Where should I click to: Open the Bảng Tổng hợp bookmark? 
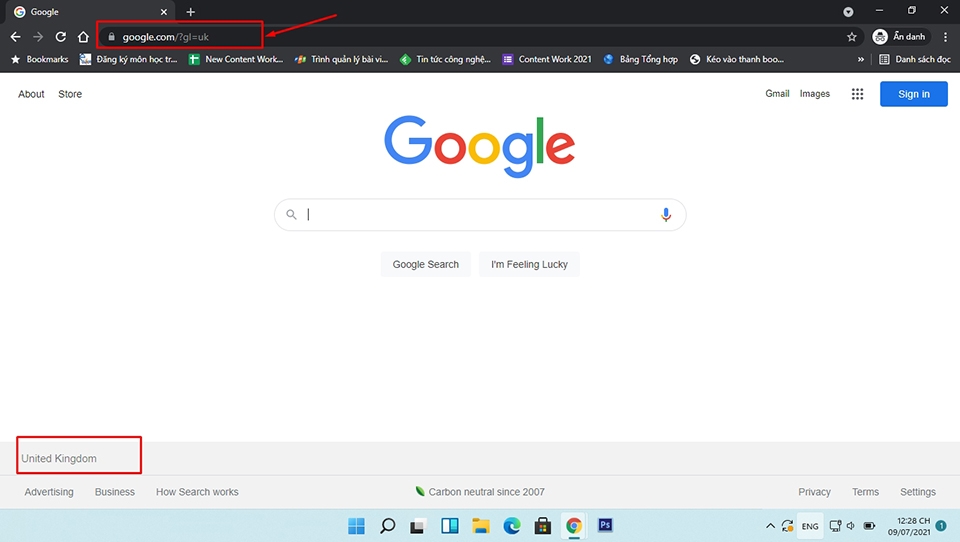point(640,59)
